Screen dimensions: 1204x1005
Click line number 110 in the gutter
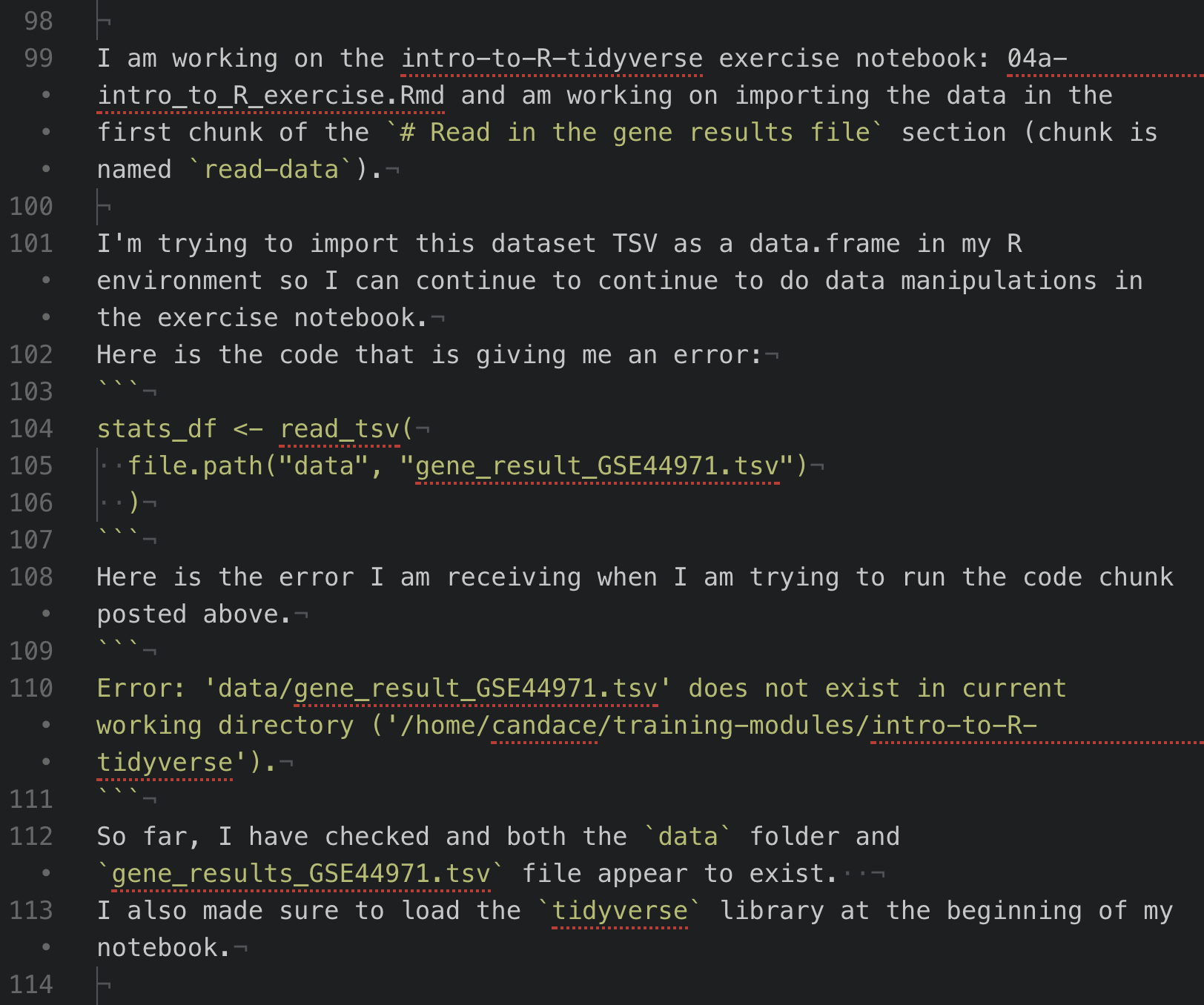(31, 688)
